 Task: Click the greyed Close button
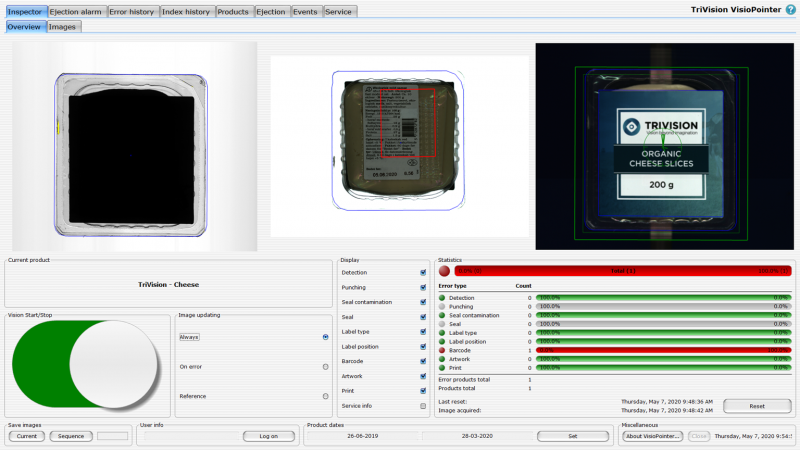coord(698,436)
